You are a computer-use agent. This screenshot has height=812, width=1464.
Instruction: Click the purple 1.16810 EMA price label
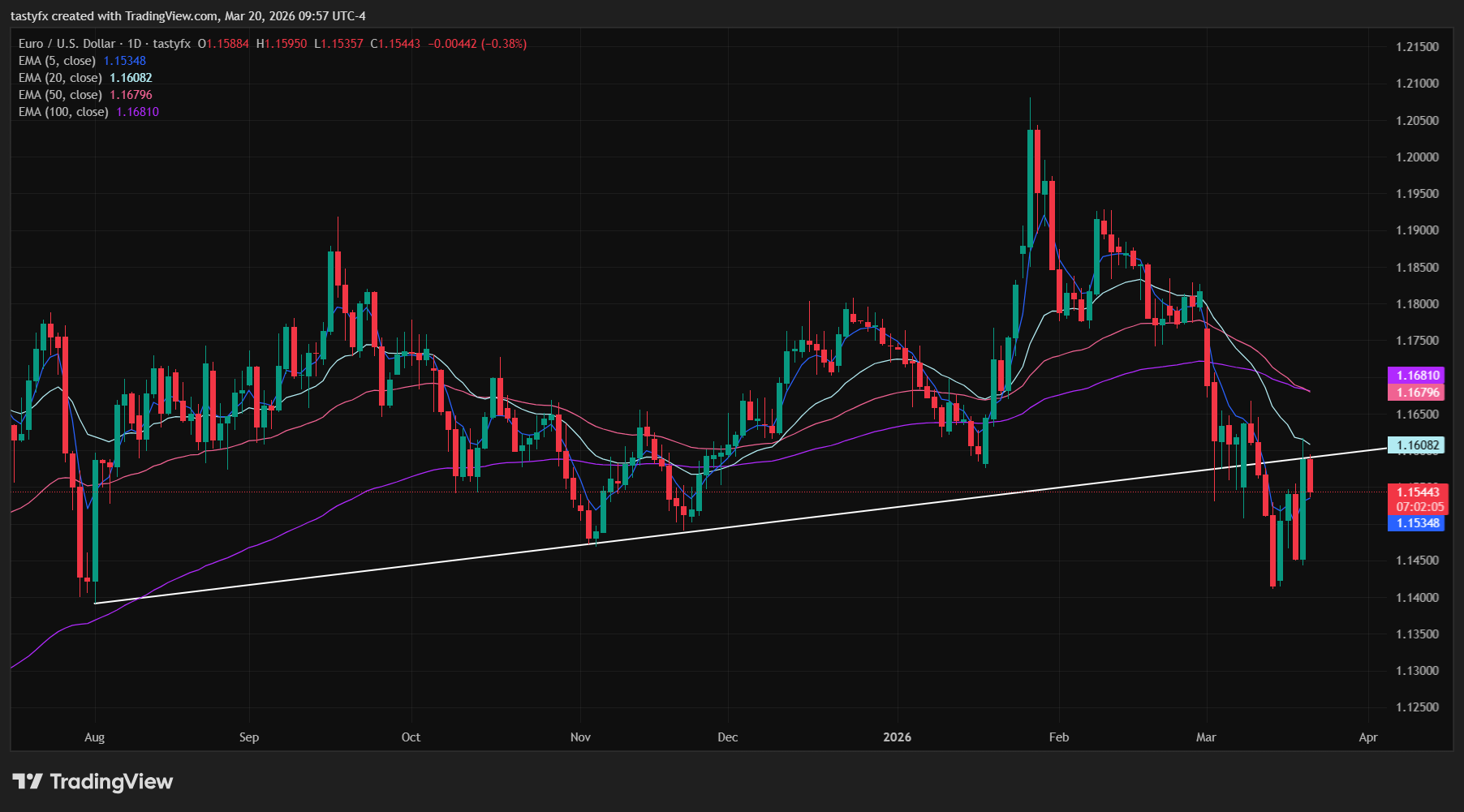(1416, 375)
